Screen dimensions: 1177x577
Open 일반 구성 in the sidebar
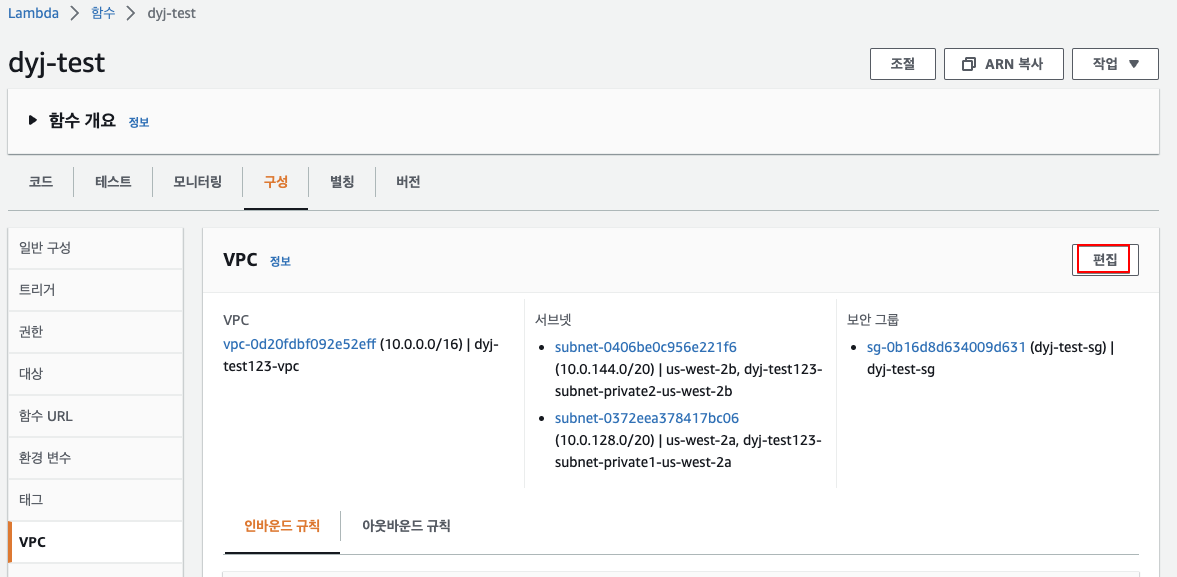pos(45,248)
